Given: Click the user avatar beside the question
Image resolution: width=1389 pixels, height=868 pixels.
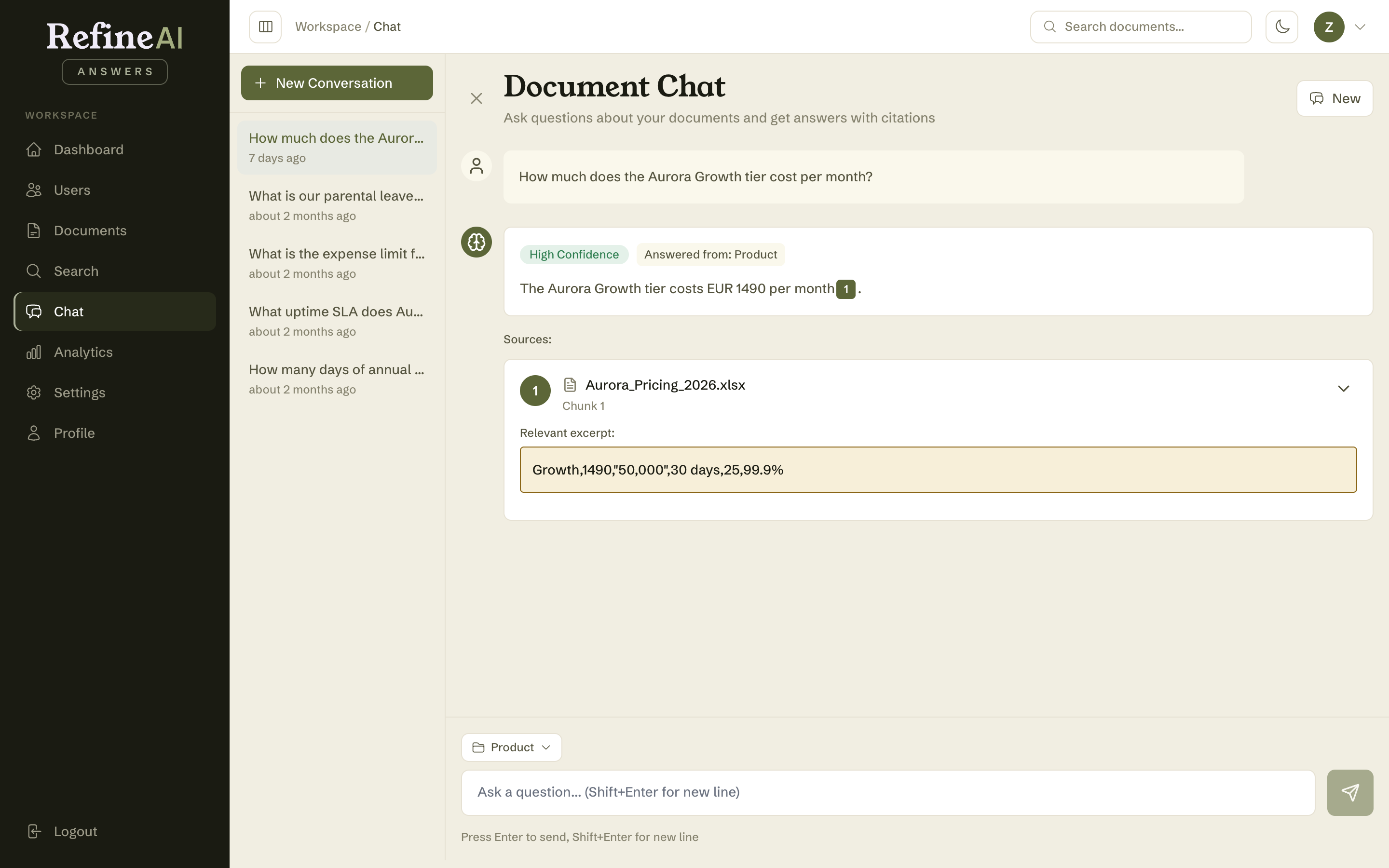Looking at the screenshot, I should pos(477,166).
